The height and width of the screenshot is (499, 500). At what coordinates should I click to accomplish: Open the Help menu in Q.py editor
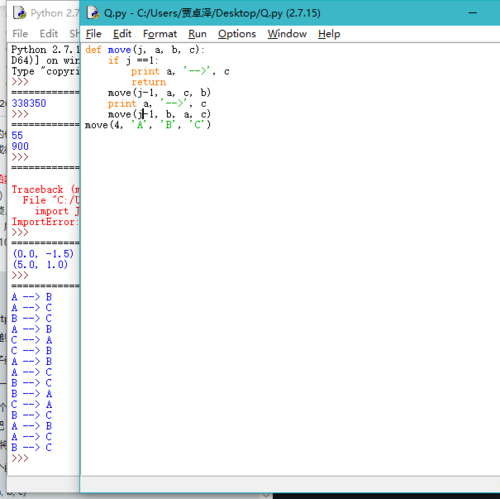[x=329, y=34]
